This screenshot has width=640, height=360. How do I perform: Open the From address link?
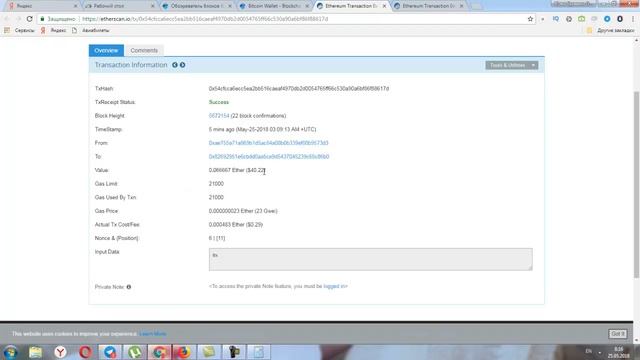coord(269,143)
